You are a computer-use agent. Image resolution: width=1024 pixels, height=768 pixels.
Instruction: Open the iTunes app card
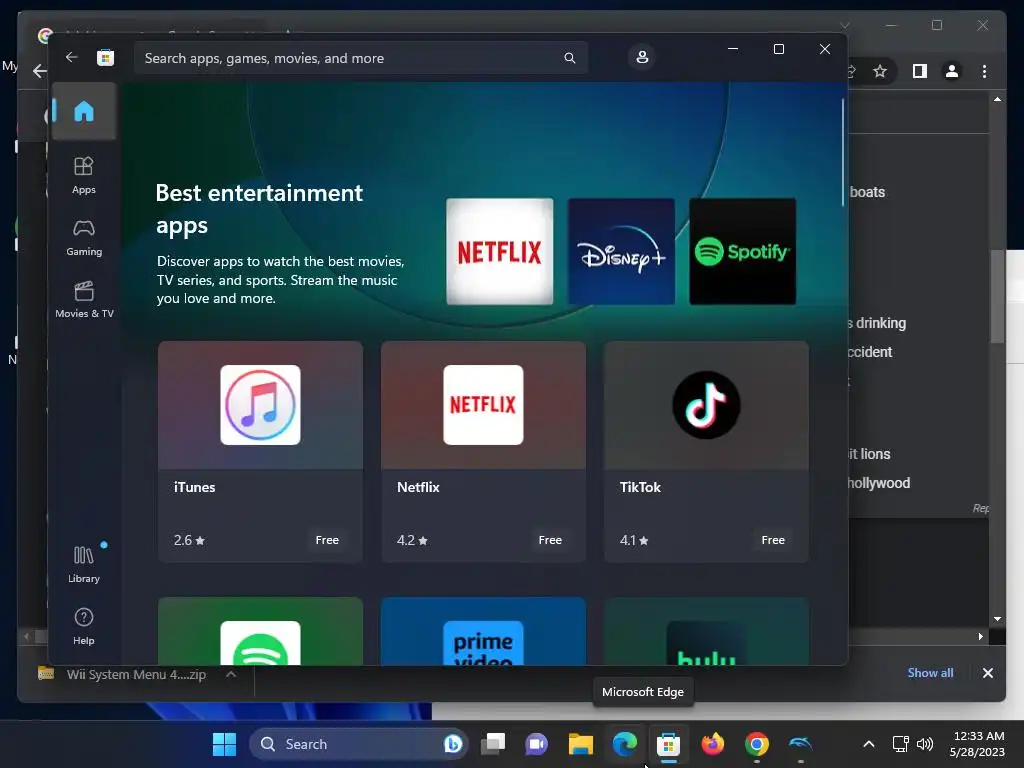pyautogui.click(x=260, y=451)
